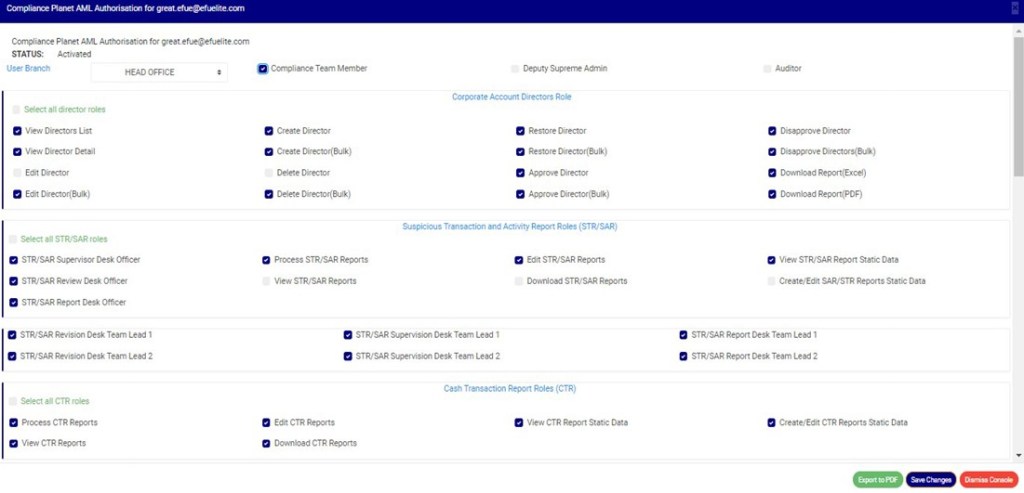Click the Export to PDF button

878,480
